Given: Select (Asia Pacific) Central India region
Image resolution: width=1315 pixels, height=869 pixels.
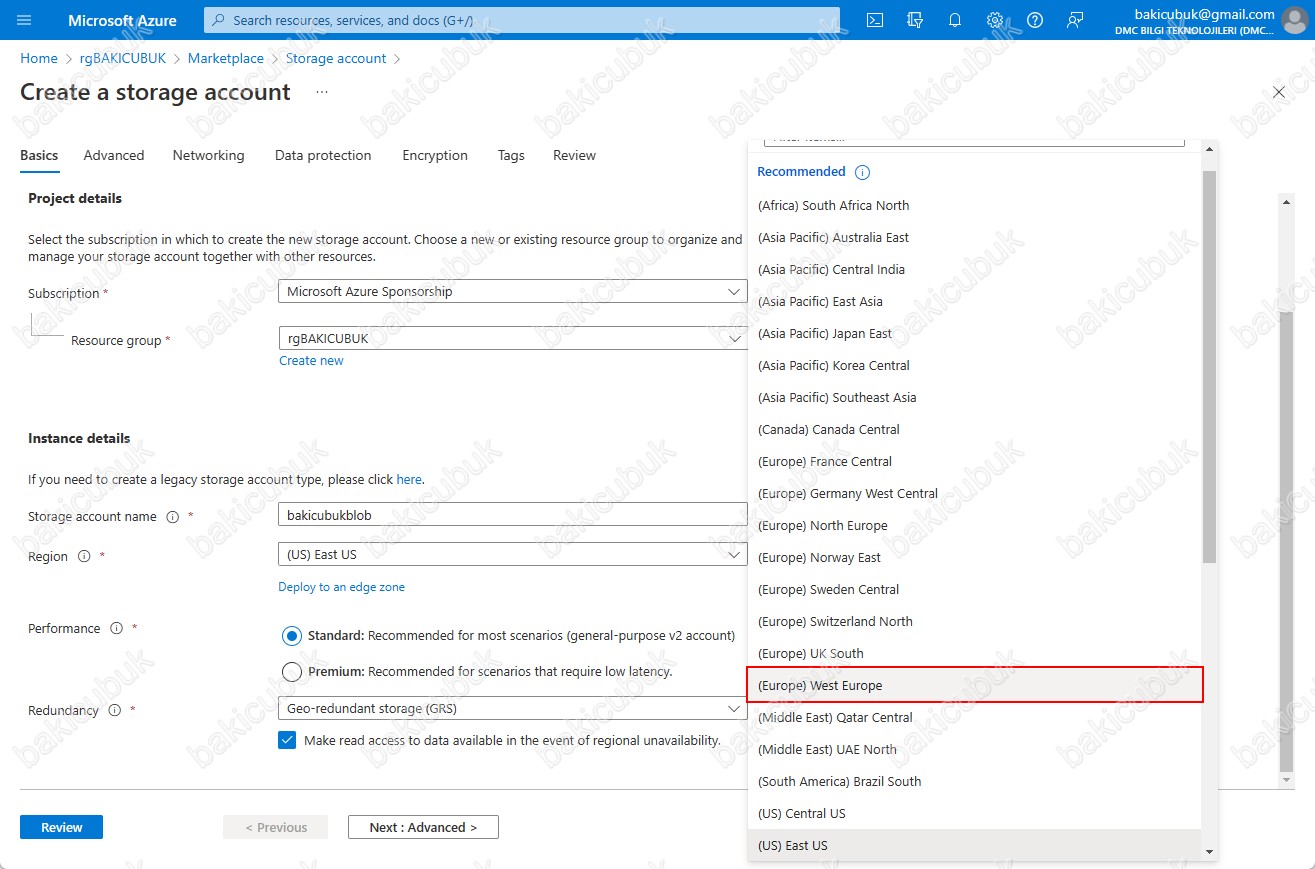Looking at the screenshot, I should pos(975,269).
